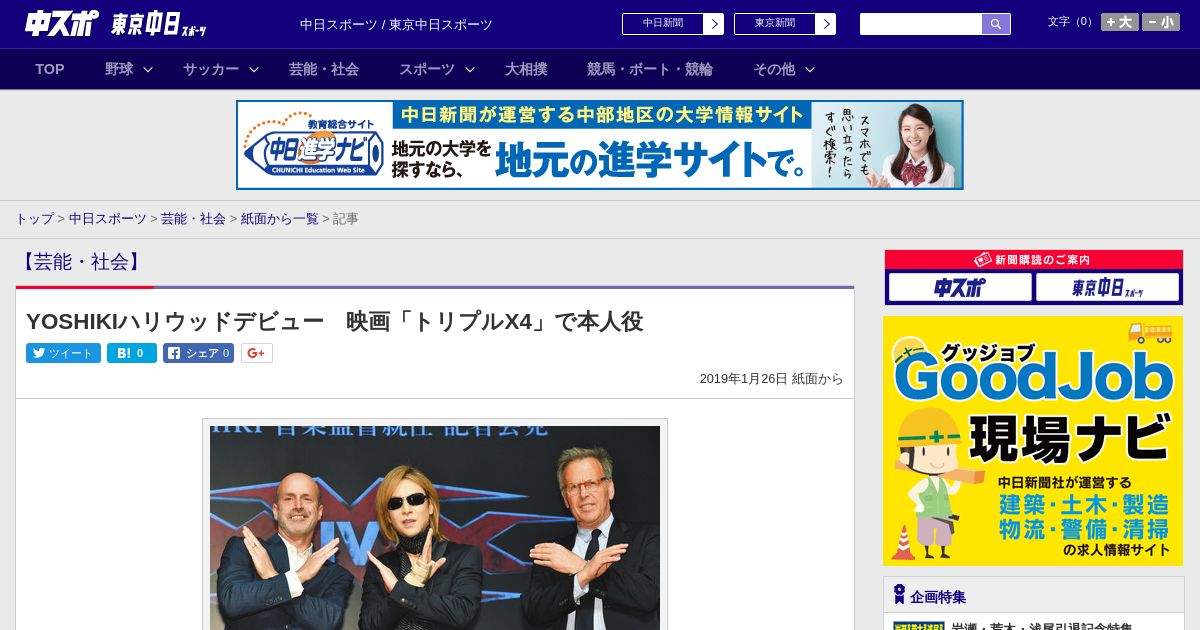Increase text size with 大 button
Screen dimensions: 1200x630
1119,22
